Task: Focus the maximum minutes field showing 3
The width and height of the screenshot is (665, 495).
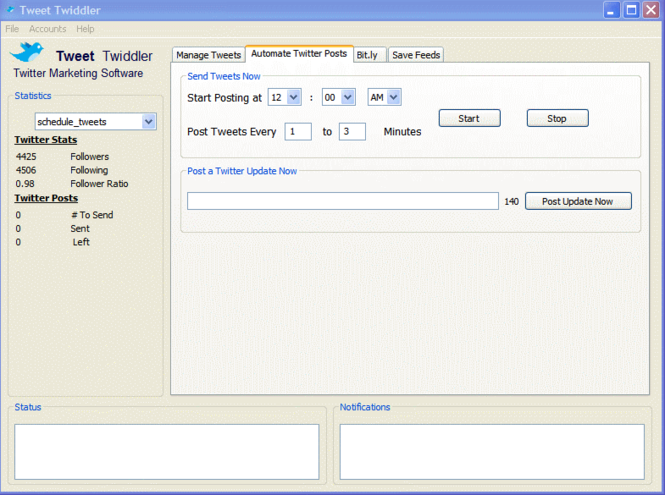Action: pyautogui.click(x=352, y=131)
